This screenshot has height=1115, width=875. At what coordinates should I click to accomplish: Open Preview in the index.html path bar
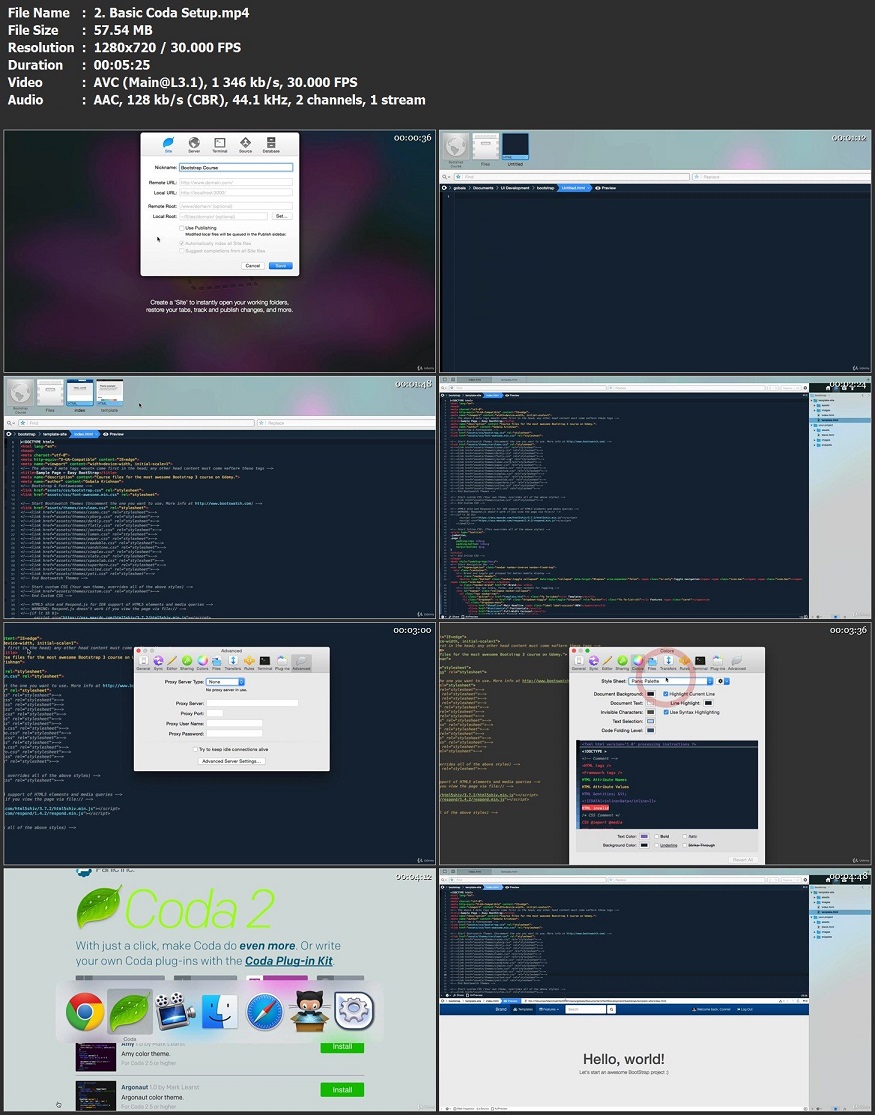tap(113, 434)
